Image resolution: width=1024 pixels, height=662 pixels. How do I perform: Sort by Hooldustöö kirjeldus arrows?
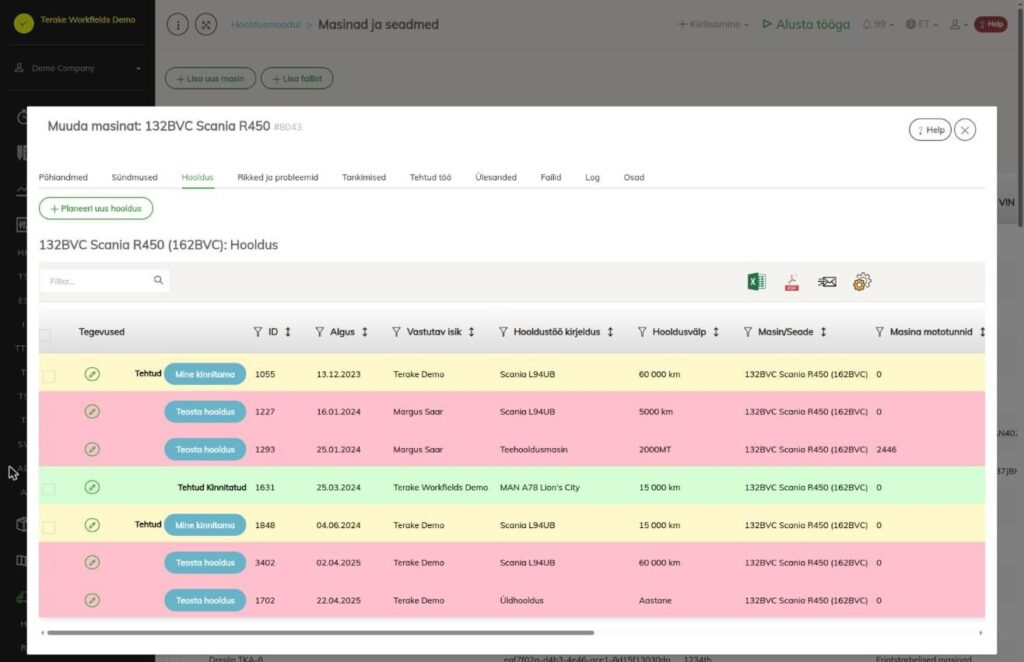click(610, 332)
